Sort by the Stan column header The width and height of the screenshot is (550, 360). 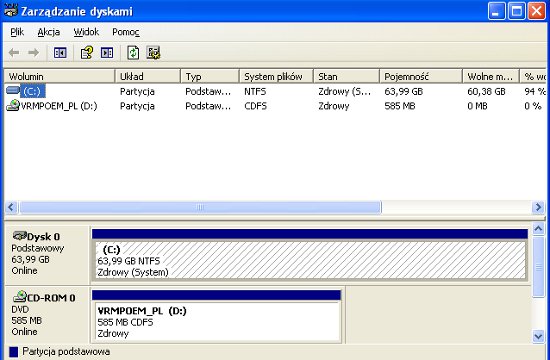(347, 76)
